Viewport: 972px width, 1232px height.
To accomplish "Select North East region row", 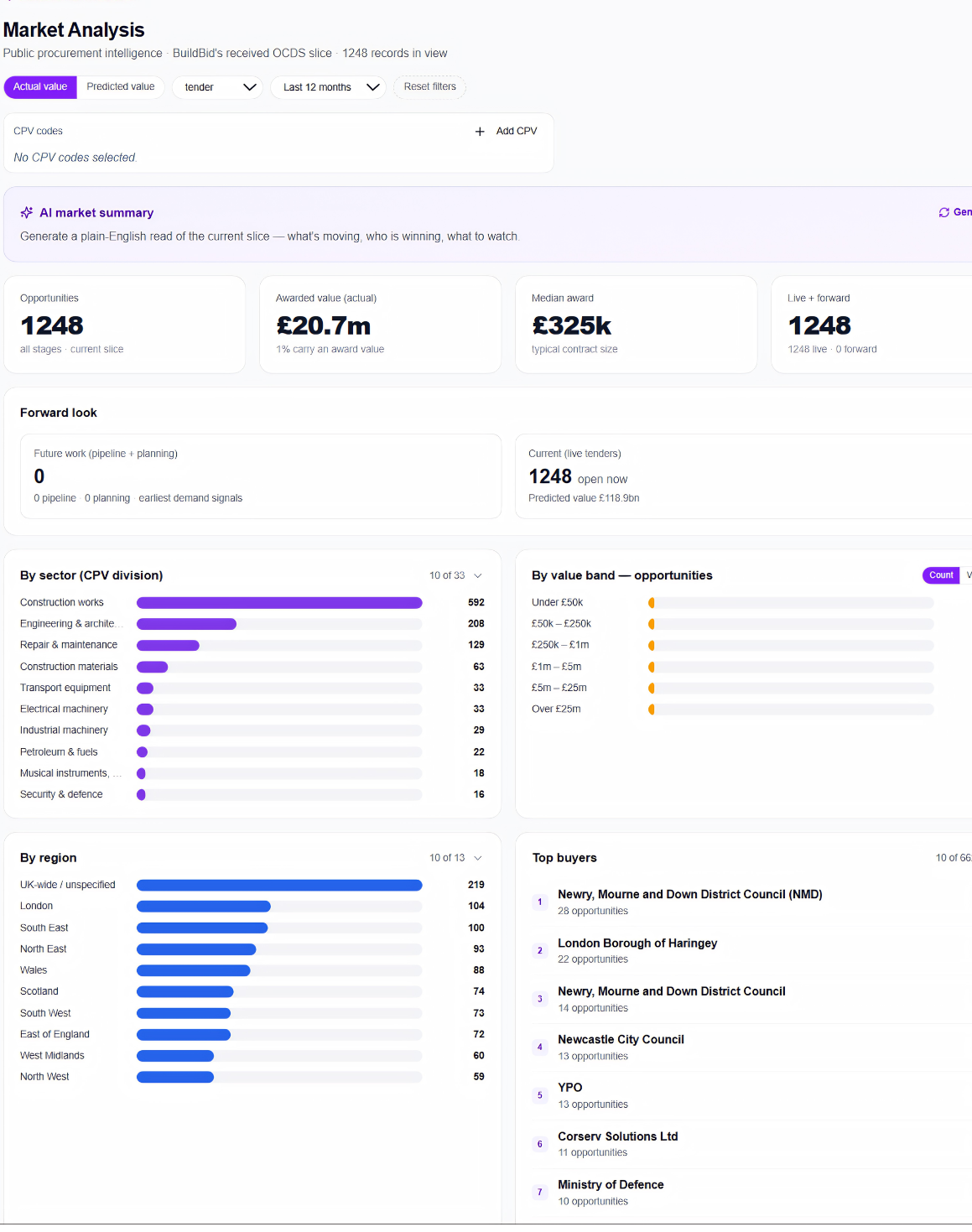I will pyautogui.click(x=252, y=949).
